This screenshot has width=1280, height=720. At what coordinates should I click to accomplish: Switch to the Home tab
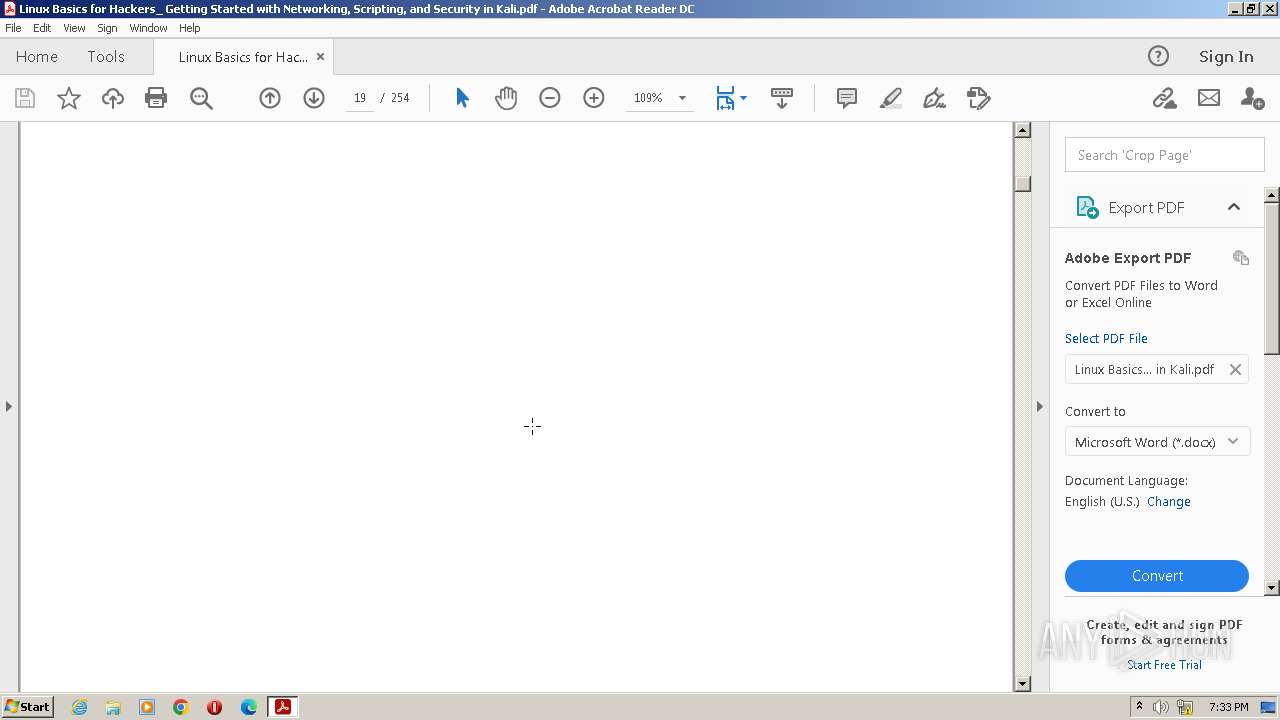click(37, 56)
